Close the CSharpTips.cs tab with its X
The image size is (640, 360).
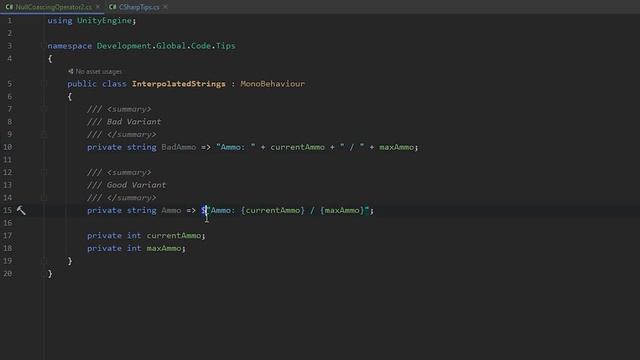click(x=165, y=7)
